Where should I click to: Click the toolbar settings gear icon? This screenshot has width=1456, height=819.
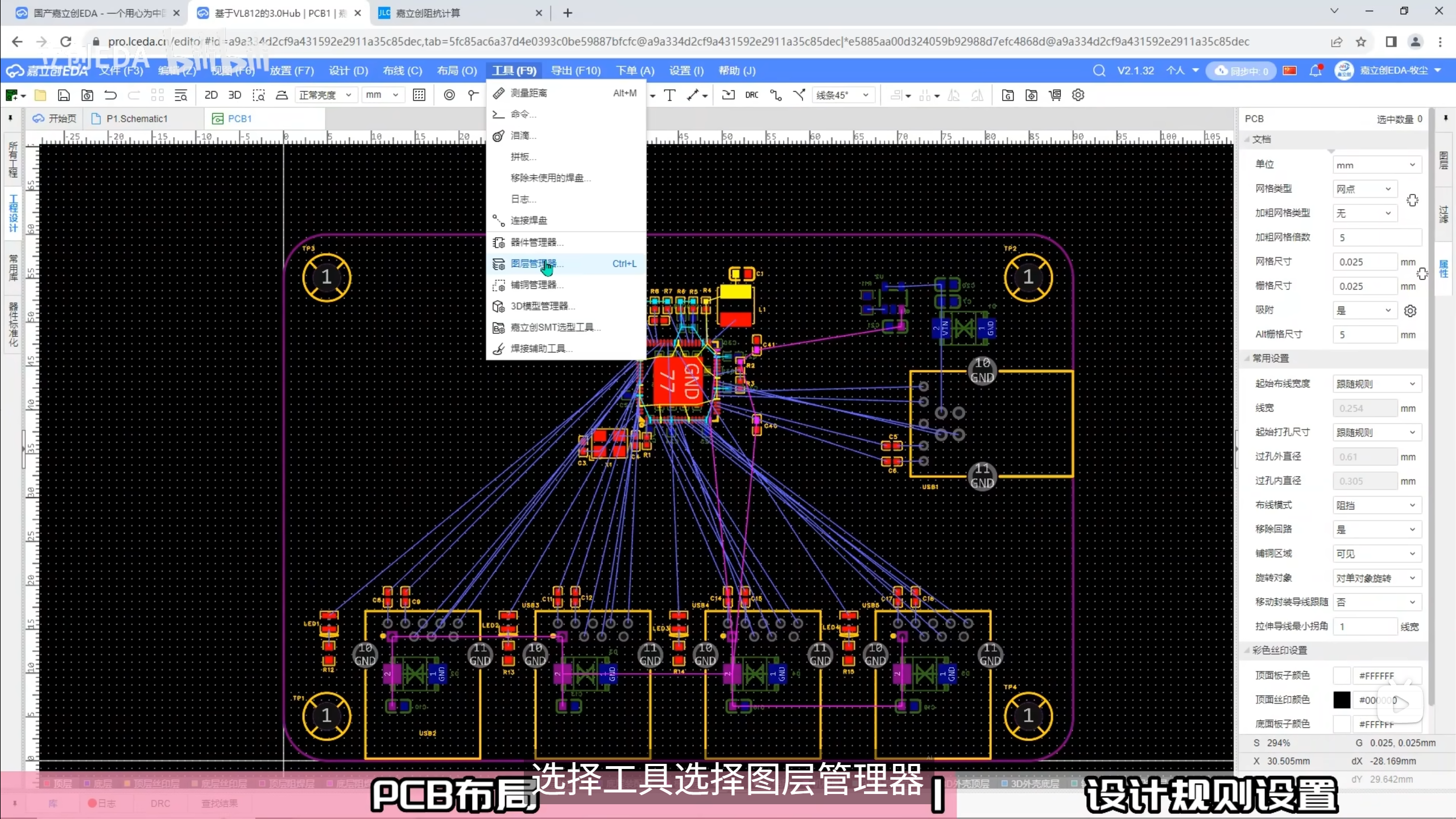click(1078, 95)
